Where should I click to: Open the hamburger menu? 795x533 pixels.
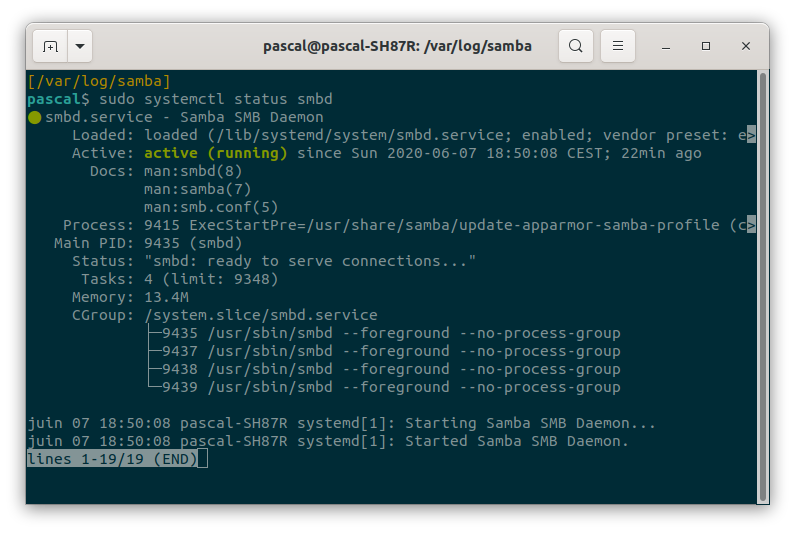point(618,46)
